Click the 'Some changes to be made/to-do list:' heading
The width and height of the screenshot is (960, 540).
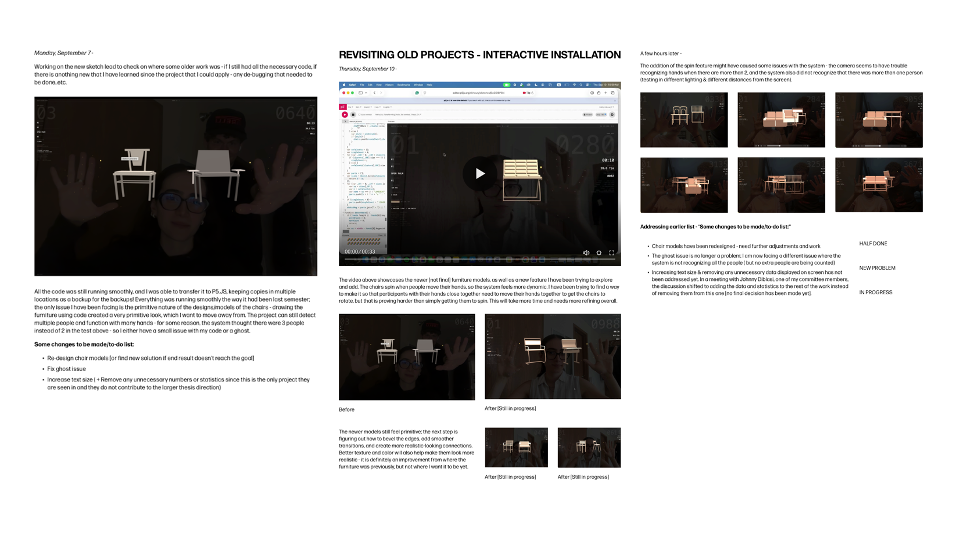(84, 345)
